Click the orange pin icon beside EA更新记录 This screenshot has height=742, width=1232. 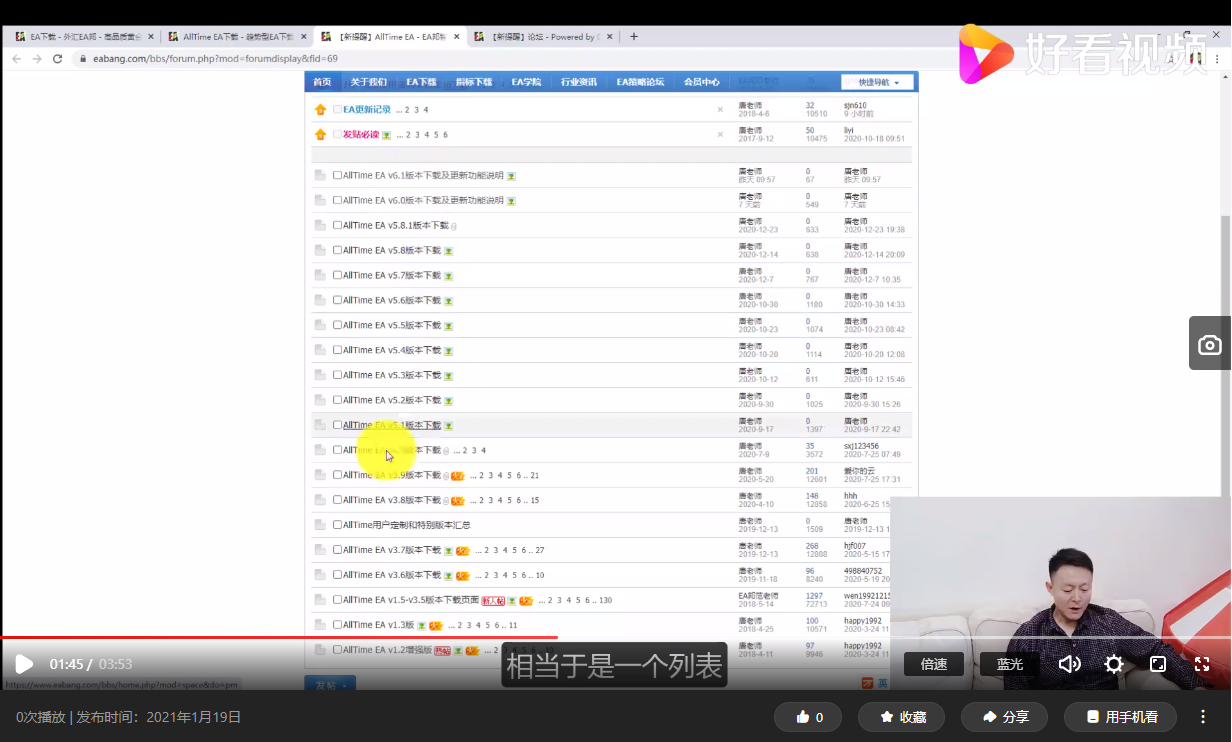[320, 109]
